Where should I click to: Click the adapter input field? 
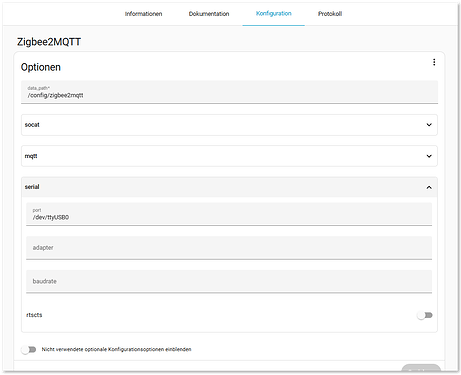tap(229, 248)
